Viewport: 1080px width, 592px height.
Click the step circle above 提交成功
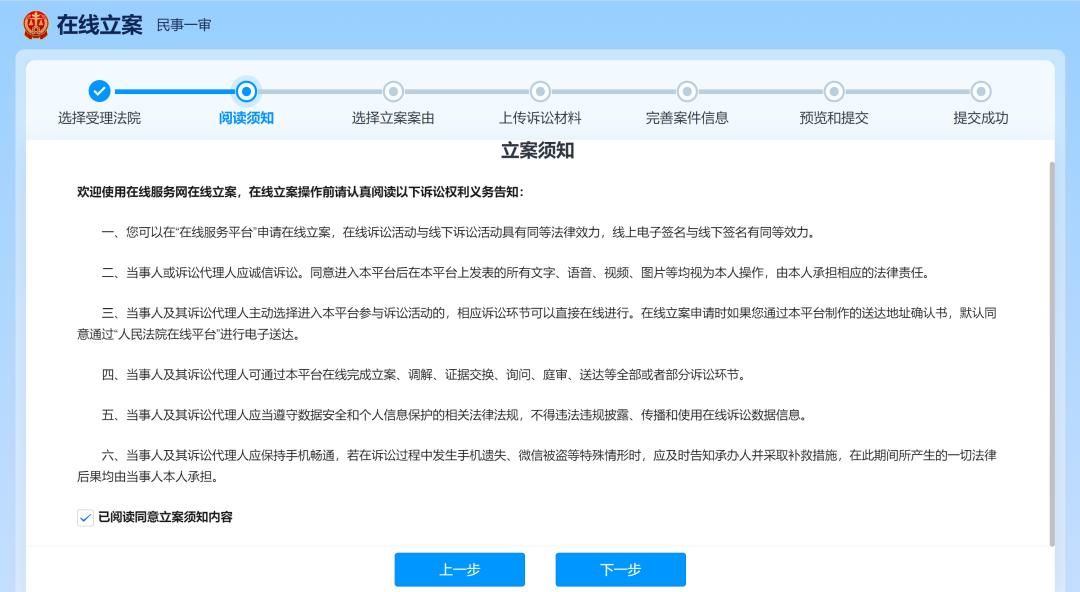[981, 91]
